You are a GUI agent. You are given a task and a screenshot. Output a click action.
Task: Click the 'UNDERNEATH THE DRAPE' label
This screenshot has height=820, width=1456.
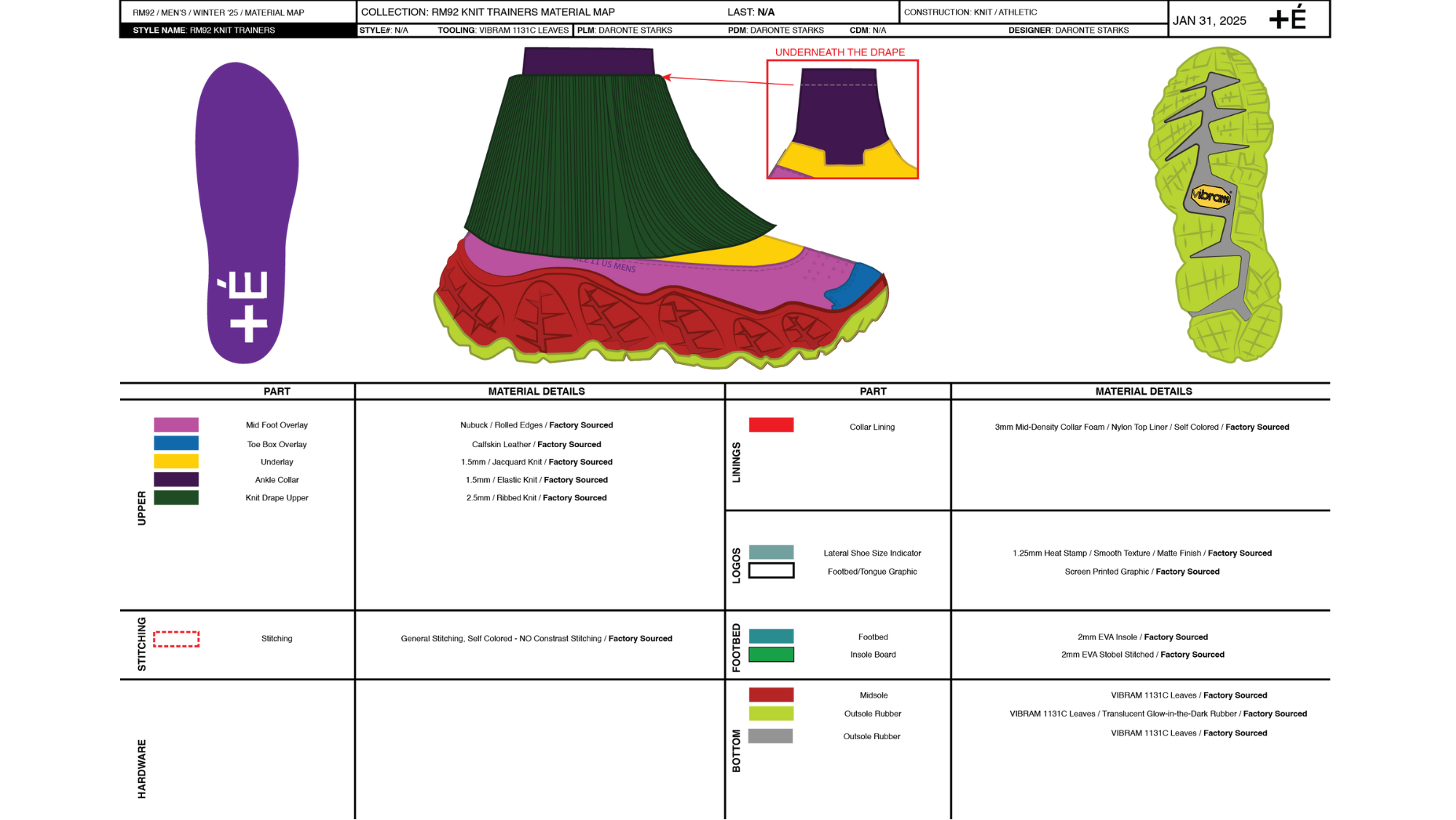840,52
